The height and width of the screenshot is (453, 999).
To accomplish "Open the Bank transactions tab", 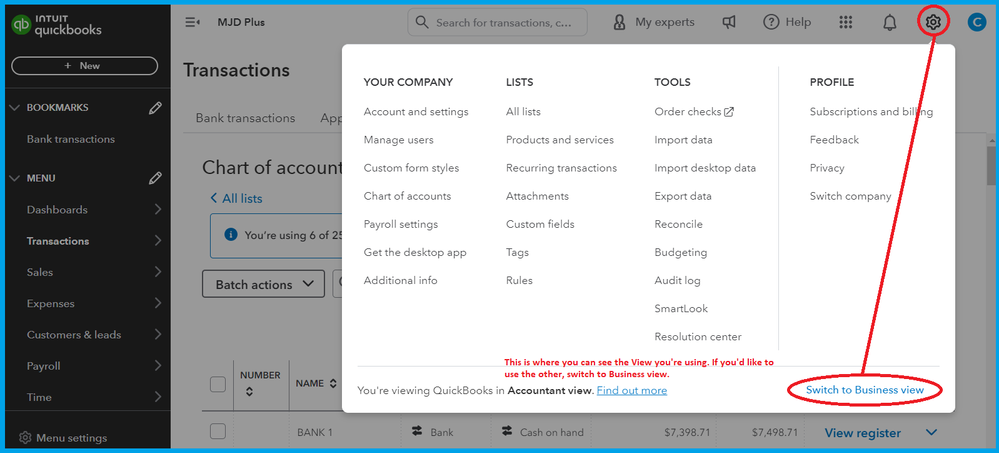I will coord(245,118).
